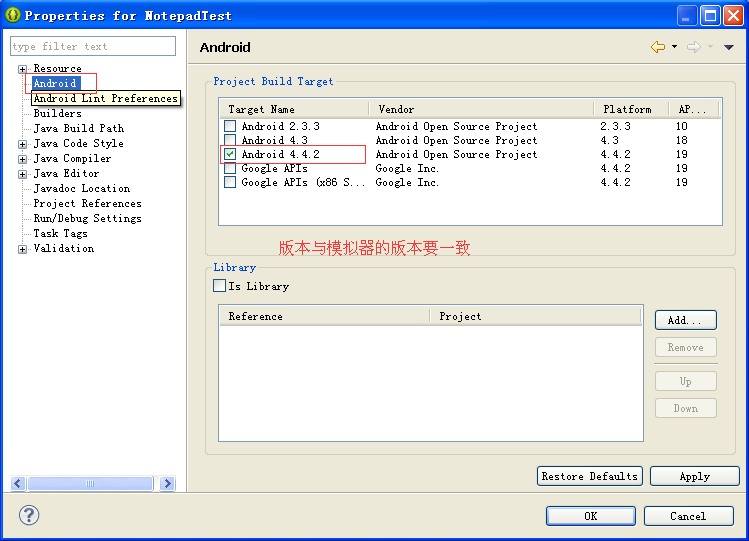This screenshot has width=749, height=541.
Task: Expand the Resource tree node
Action: [22, 69]
